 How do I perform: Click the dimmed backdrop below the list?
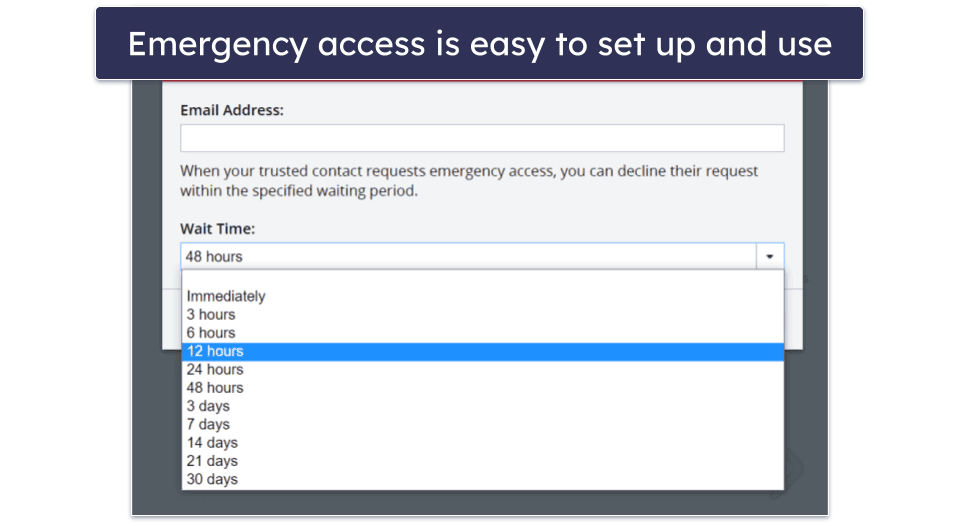point(480,503)
